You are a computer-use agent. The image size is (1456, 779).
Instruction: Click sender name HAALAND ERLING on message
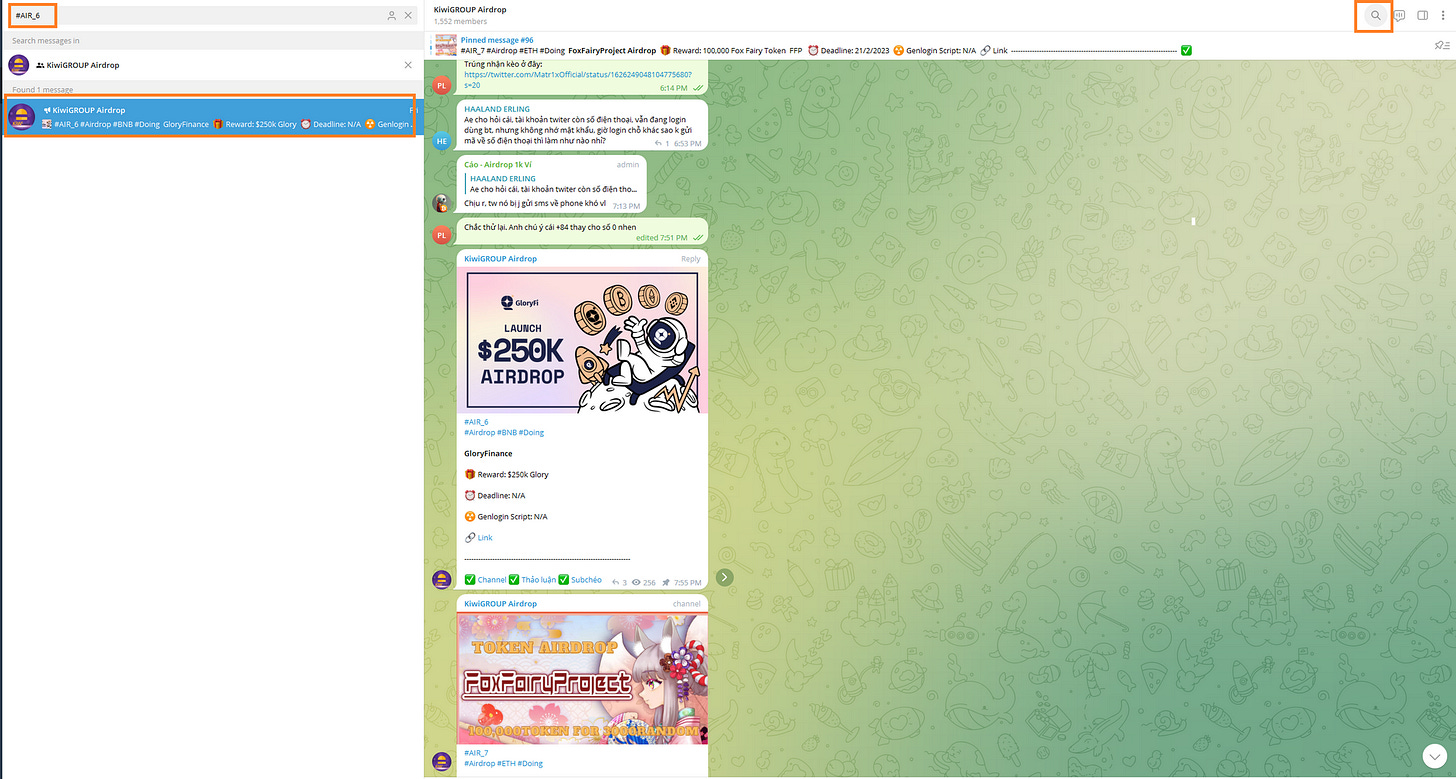497,109
